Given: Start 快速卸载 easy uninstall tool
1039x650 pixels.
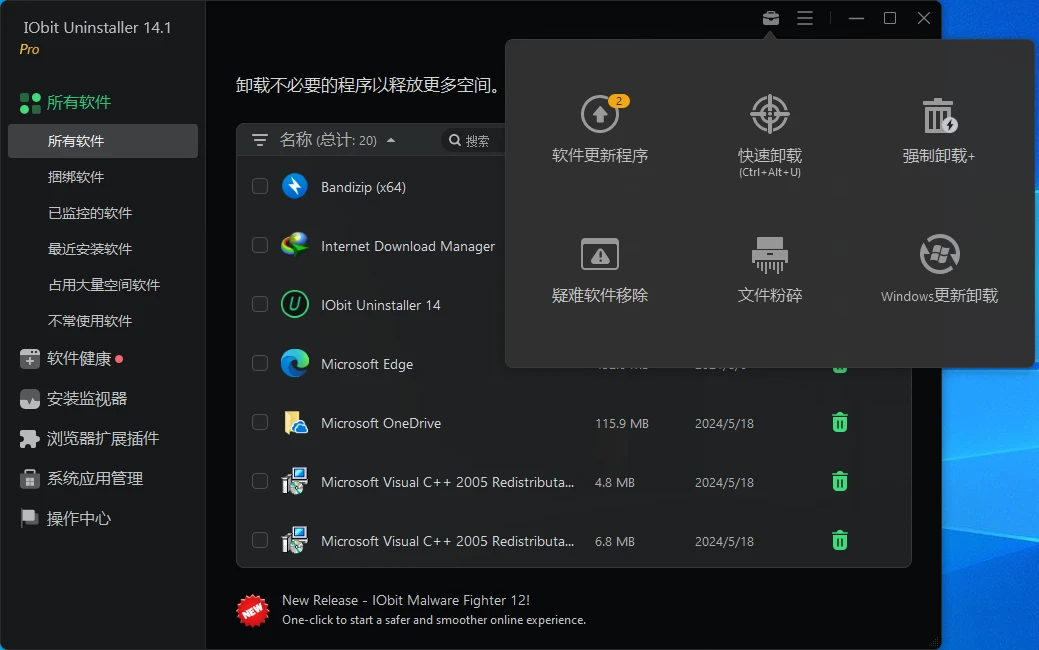Looking at the screenshot, I should [770, 136].
